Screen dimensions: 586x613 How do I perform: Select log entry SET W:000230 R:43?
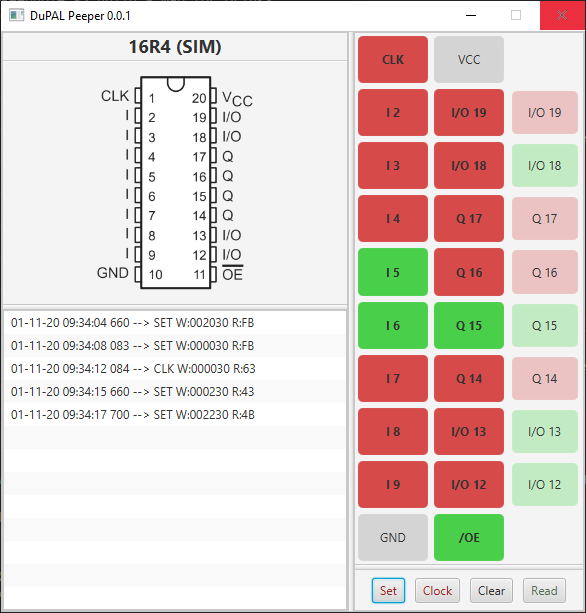pos(175,391)
